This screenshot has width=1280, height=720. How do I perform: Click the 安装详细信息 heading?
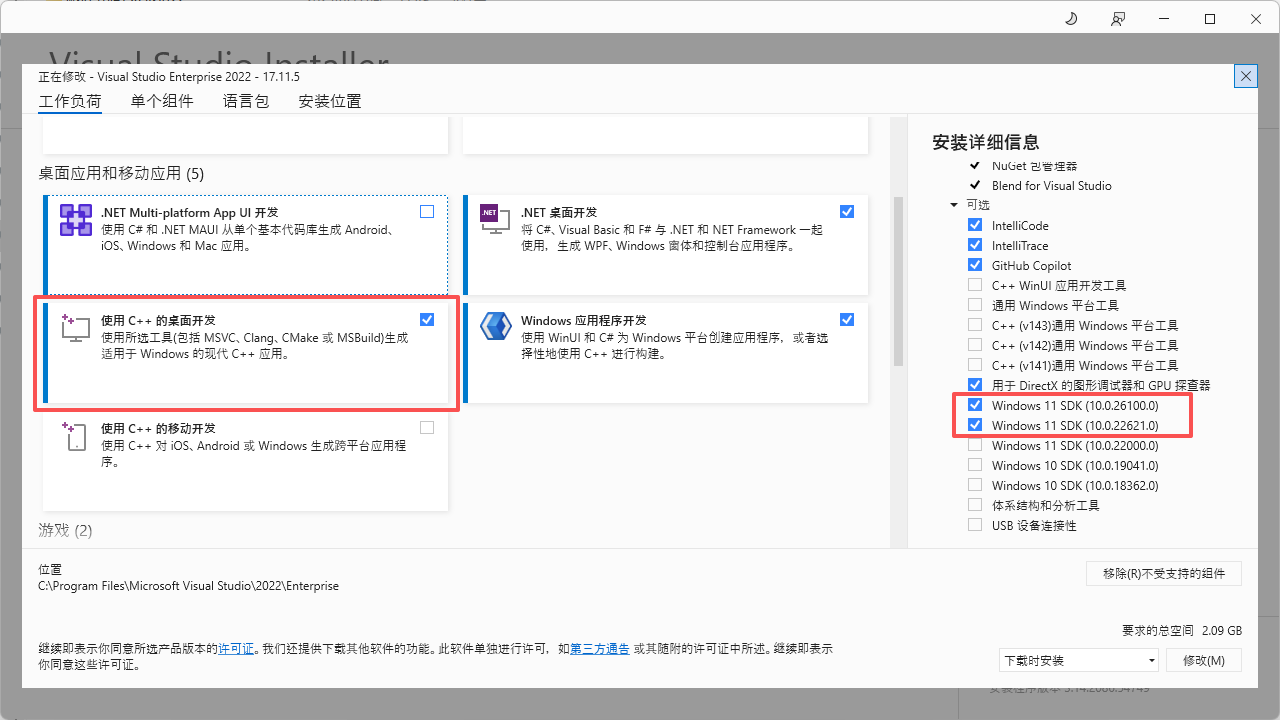[986, 142]
